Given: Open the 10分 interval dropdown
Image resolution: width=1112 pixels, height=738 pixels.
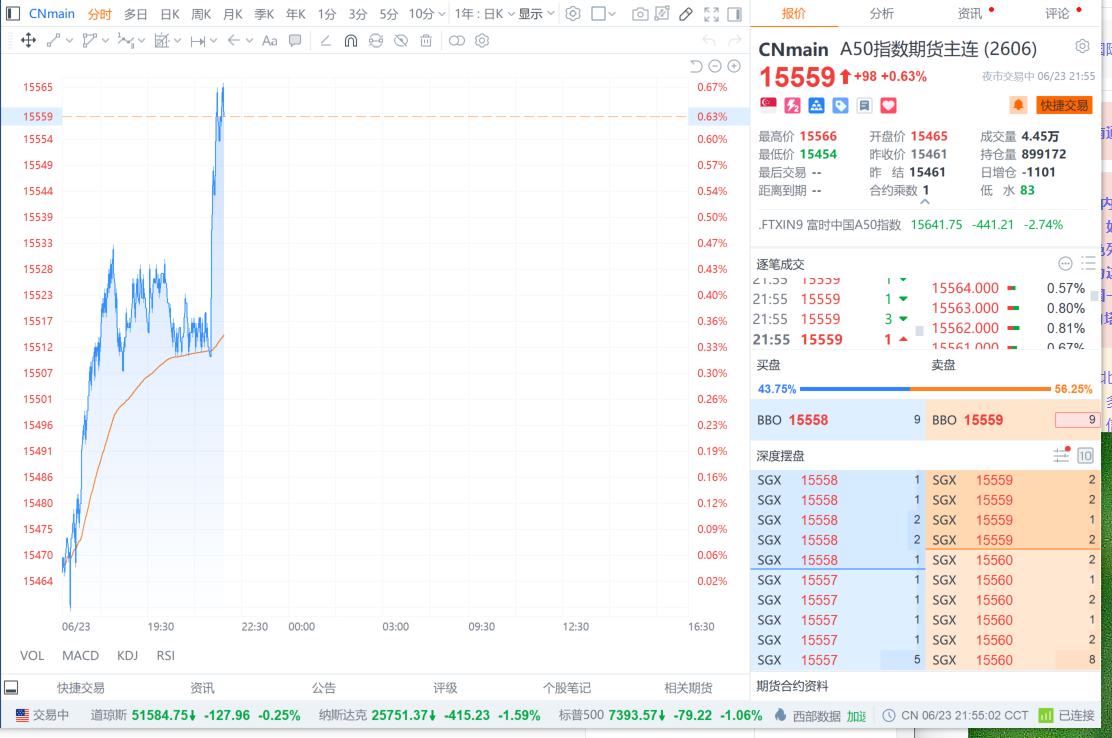Looking at the screenshot, I should click(427, 13).
